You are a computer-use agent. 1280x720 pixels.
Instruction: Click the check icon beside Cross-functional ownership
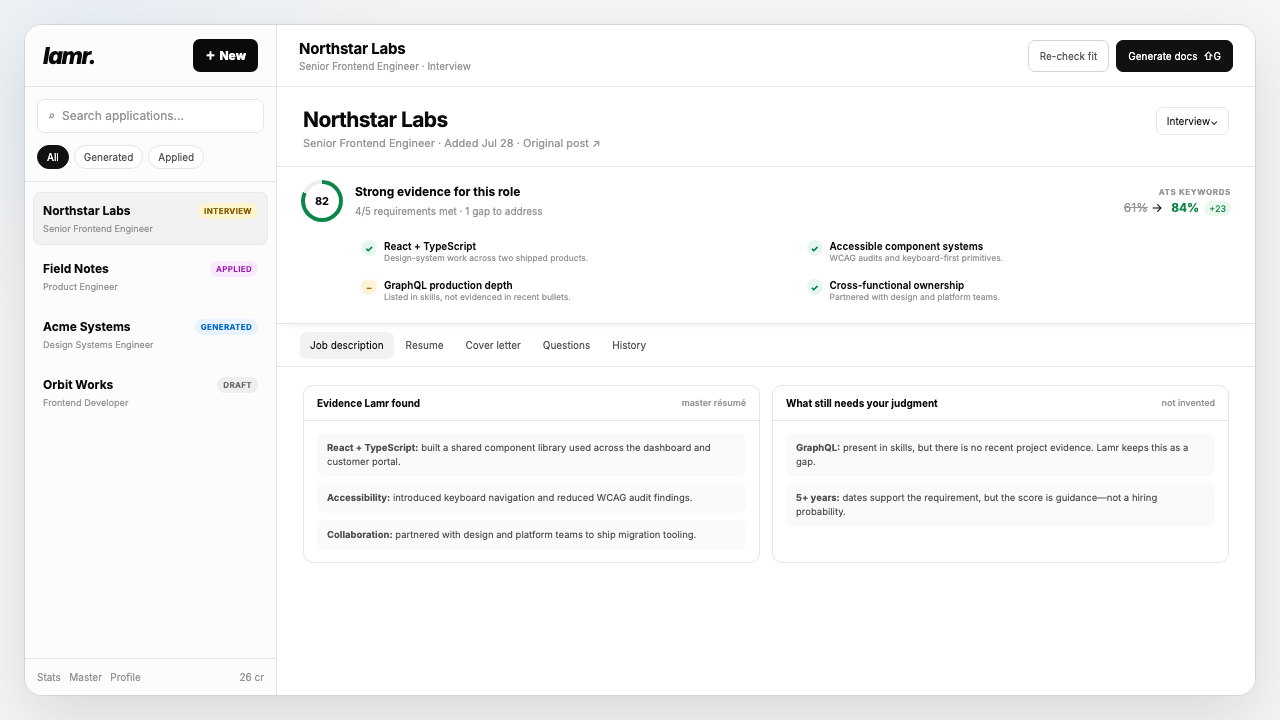[815, 287]
